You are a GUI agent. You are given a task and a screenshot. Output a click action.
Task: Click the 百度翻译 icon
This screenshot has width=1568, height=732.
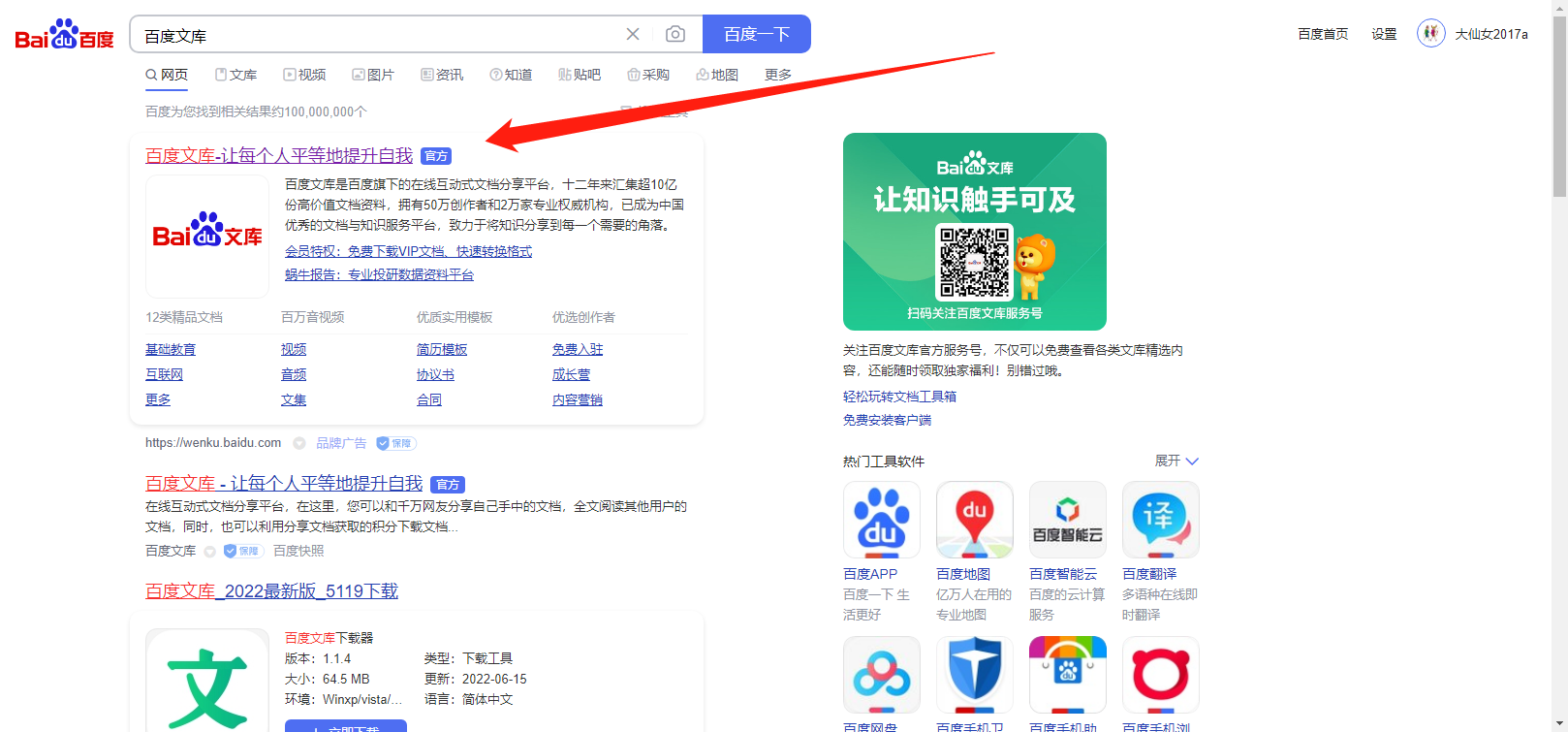coord(1161,520)
